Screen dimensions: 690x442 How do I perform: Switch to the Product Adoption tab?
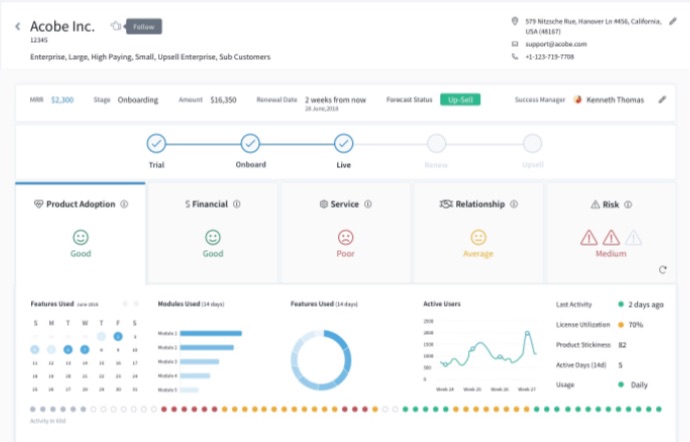click(x=81, y=233)
